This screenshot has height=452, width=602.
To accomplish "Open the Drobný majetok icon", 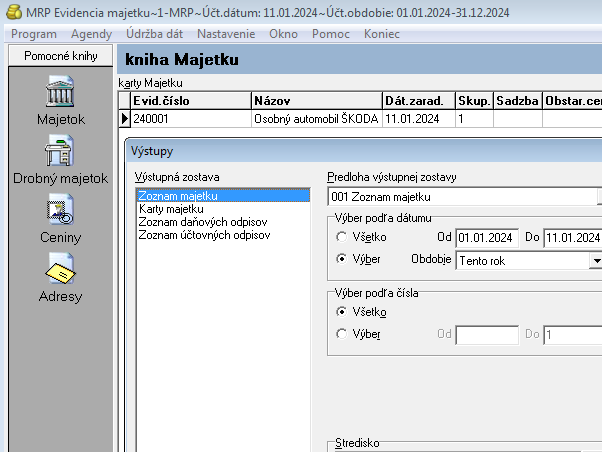I will (60, 151).
